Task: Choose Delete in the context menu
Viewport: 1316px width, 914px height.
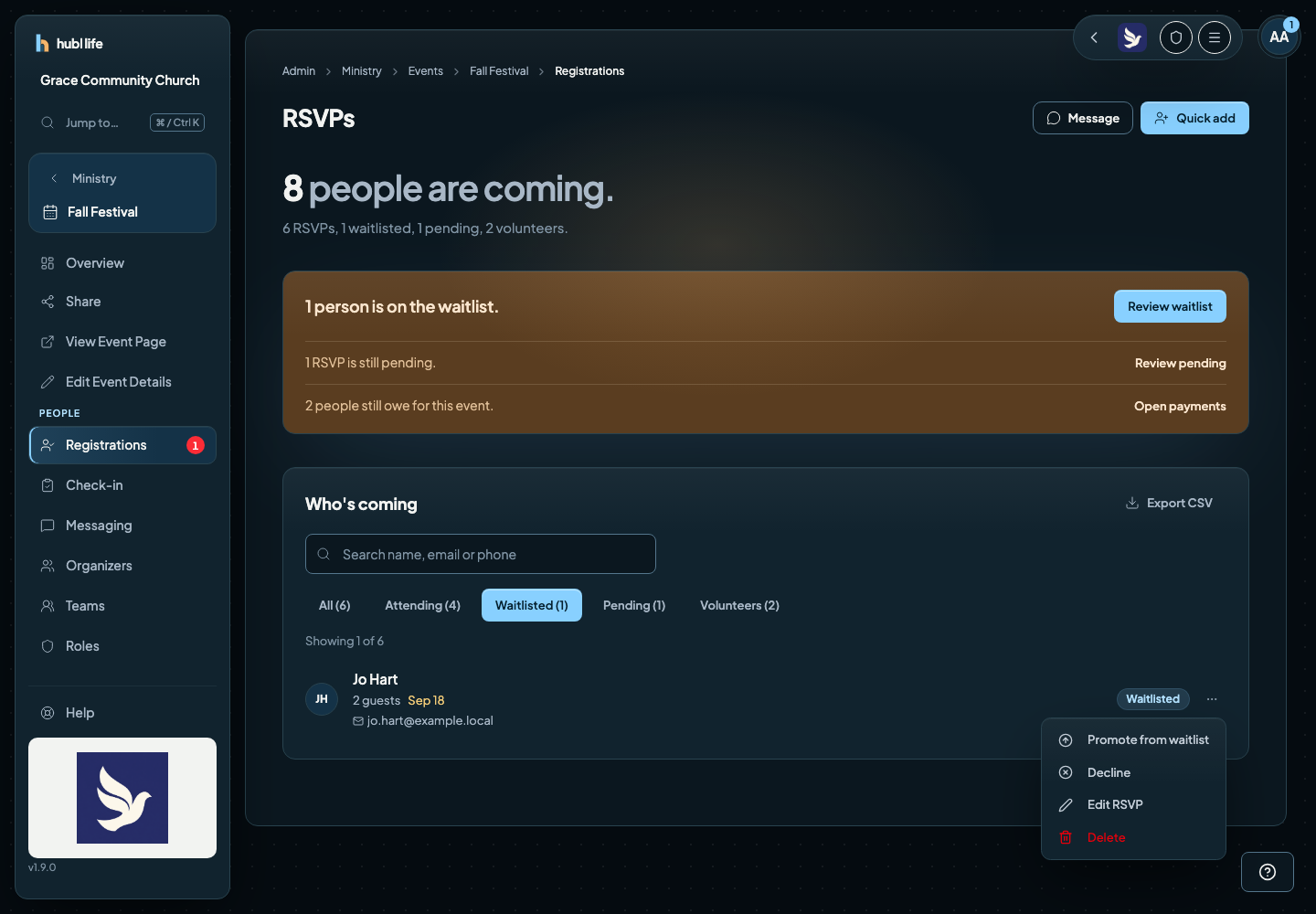Action: pos(1133,838)
